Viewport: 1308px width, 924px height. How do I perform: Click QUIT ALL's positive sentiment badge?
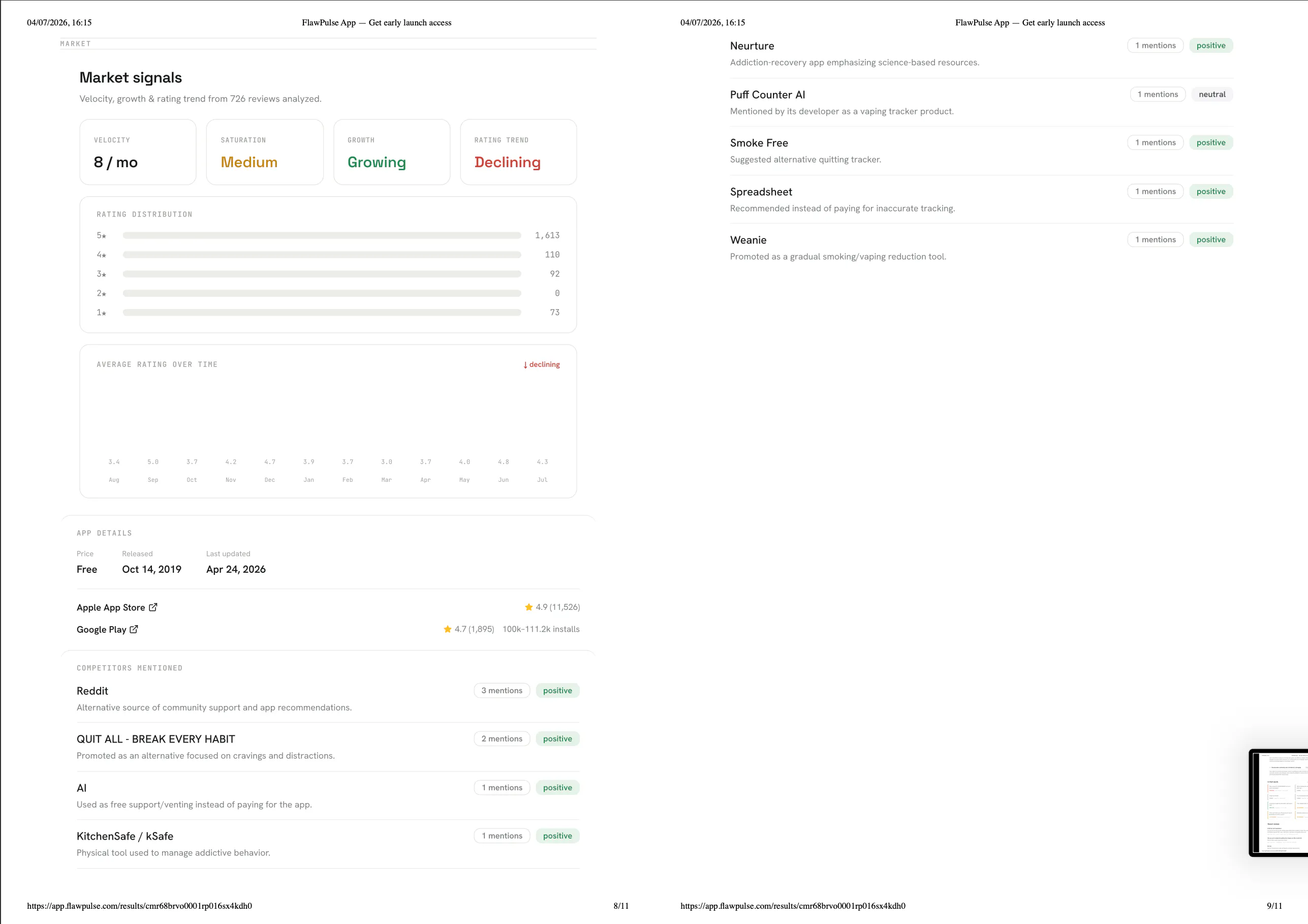coord(558,739)
